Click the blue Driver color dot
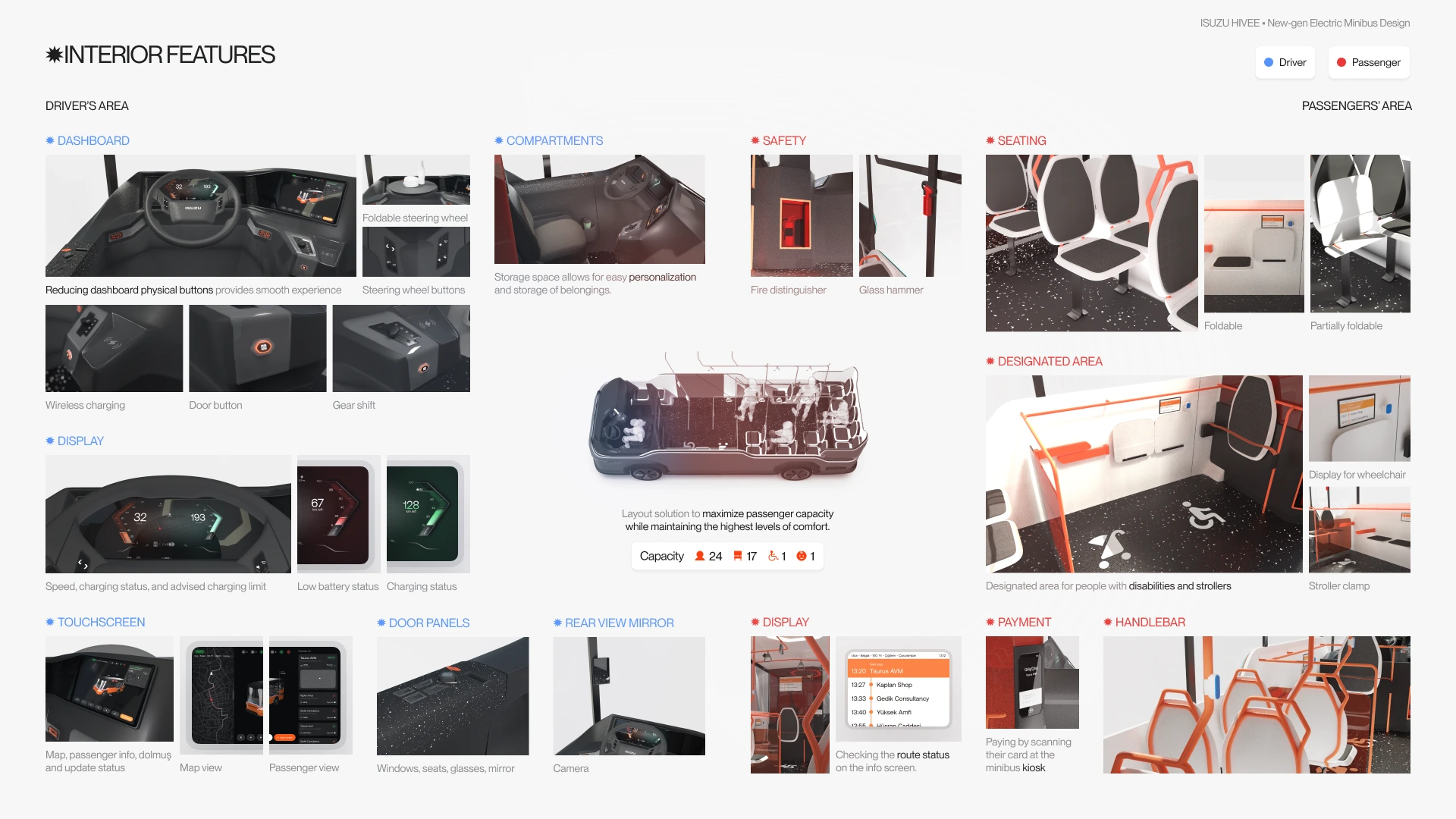 coord(1269,63)
